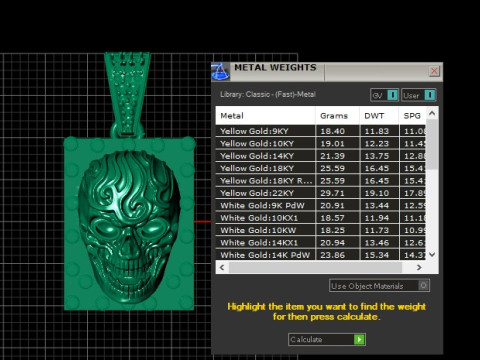This screenshot has height=360, width=480.
Task: Select the White Gold:14KX1 row
Action: pos(321,243)
